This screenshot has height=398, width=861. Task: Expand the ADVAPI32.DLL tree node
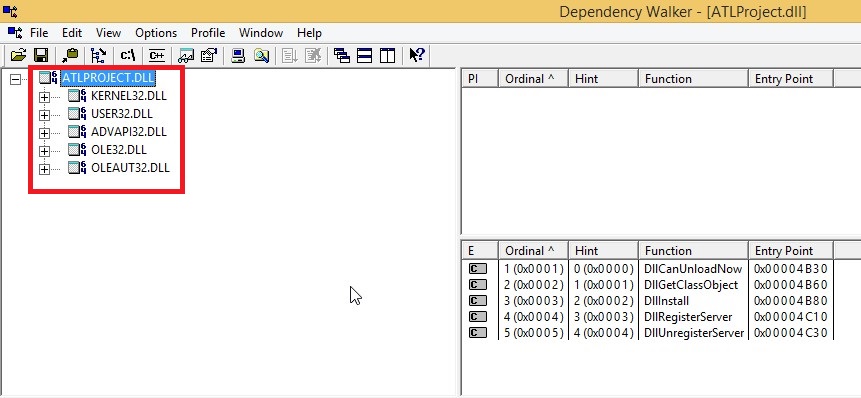coord(44,133)
